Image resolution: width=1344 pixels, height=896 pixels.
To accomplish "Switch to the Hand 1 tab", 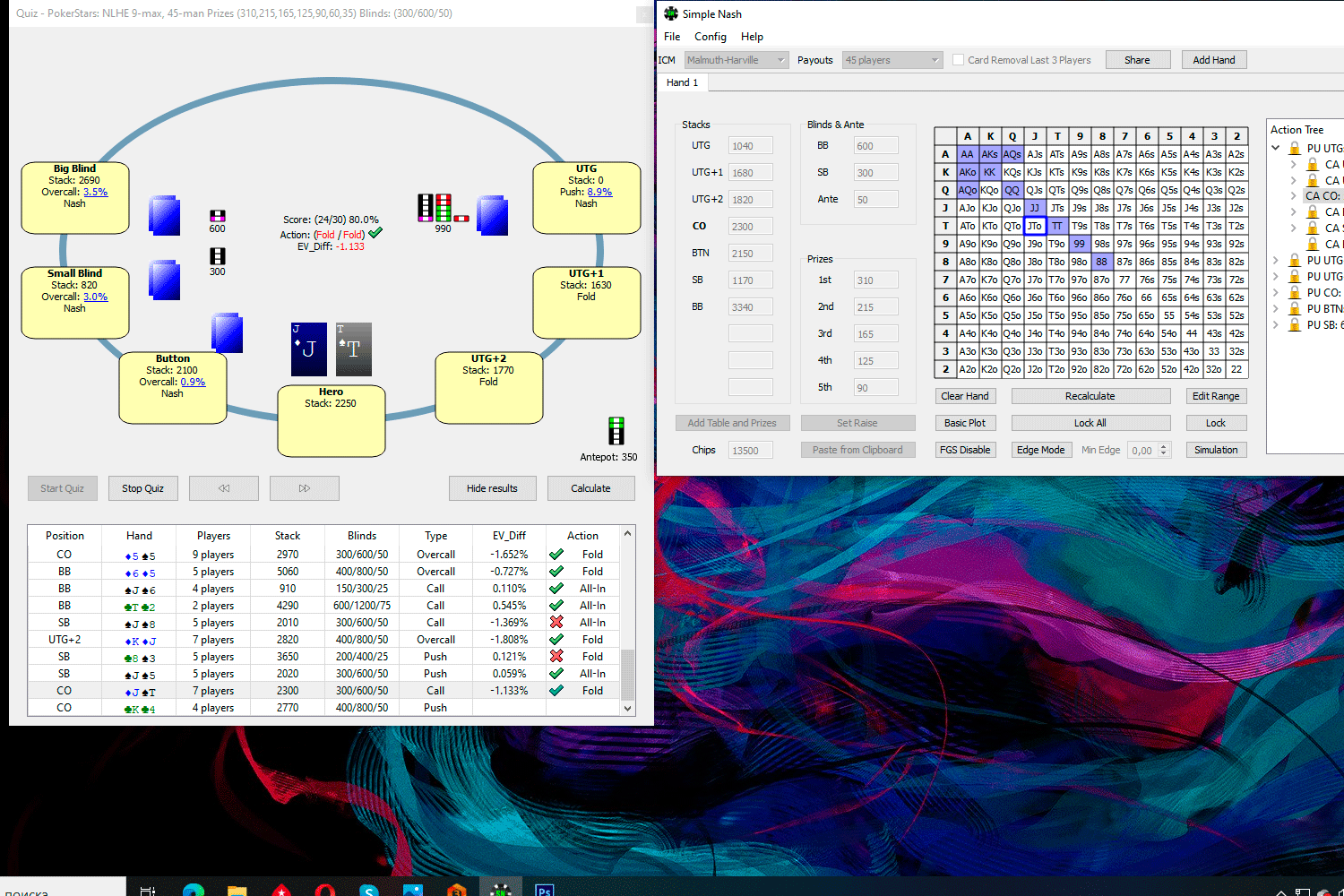I will pos(683,82).
